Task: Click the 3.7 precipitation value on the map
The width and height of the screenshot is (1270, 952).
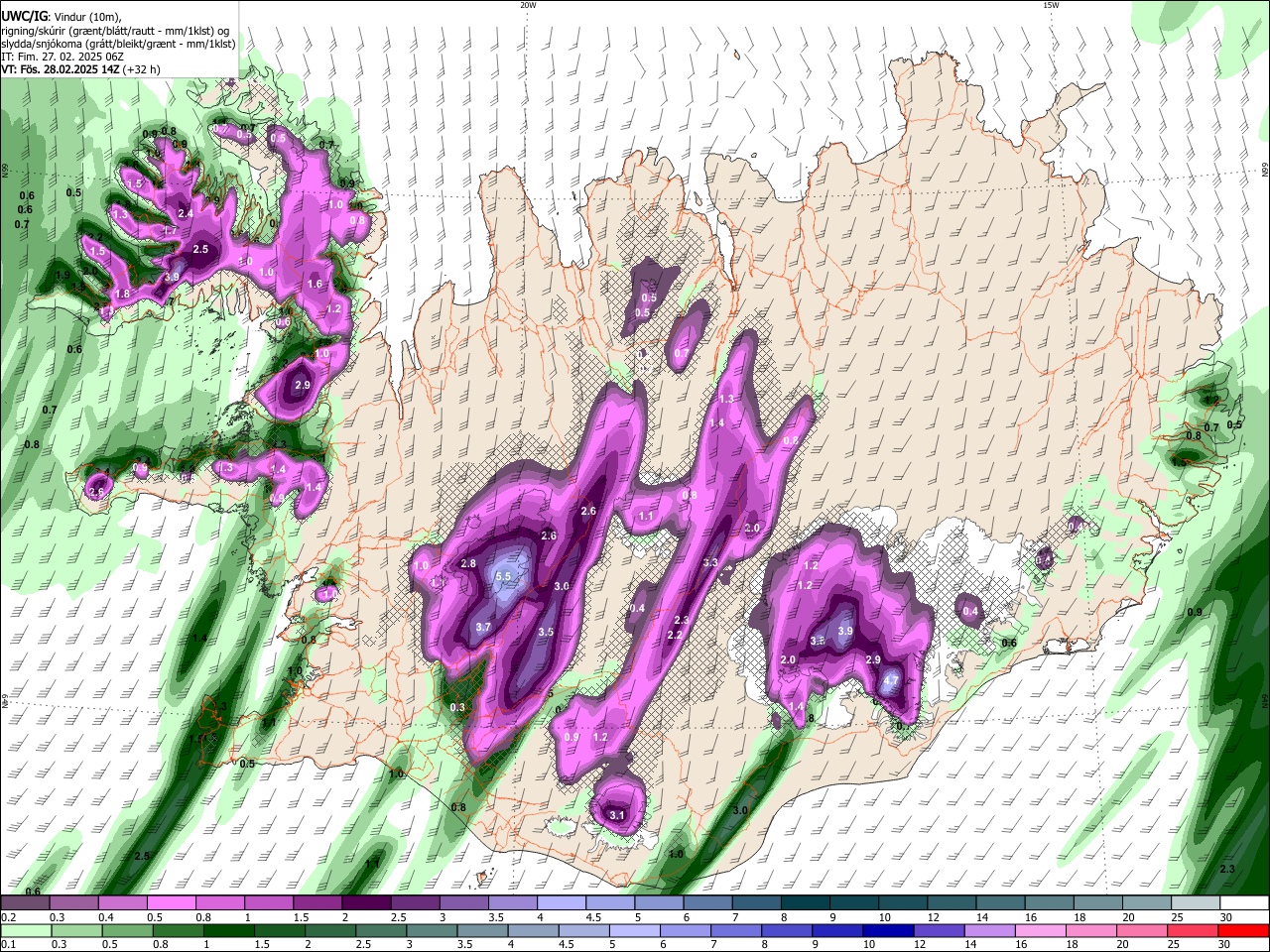Action: [483, 627]
